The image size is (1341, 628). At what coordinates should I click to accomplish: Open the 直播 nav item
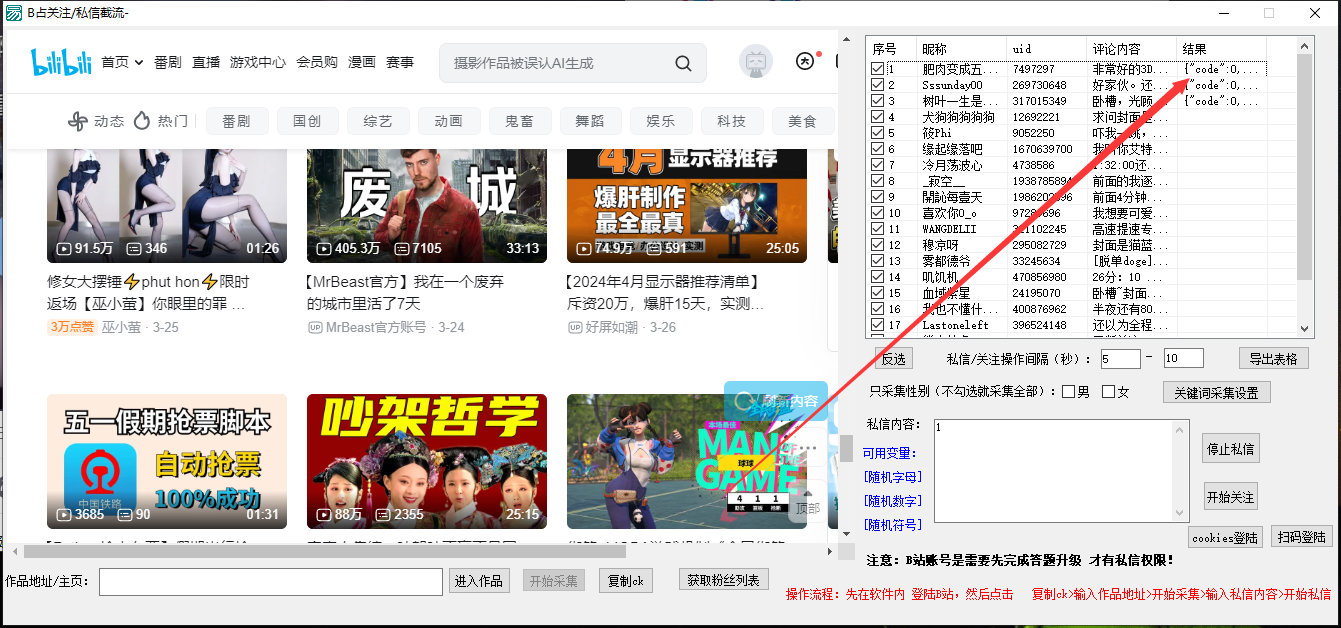pos(206,62)
